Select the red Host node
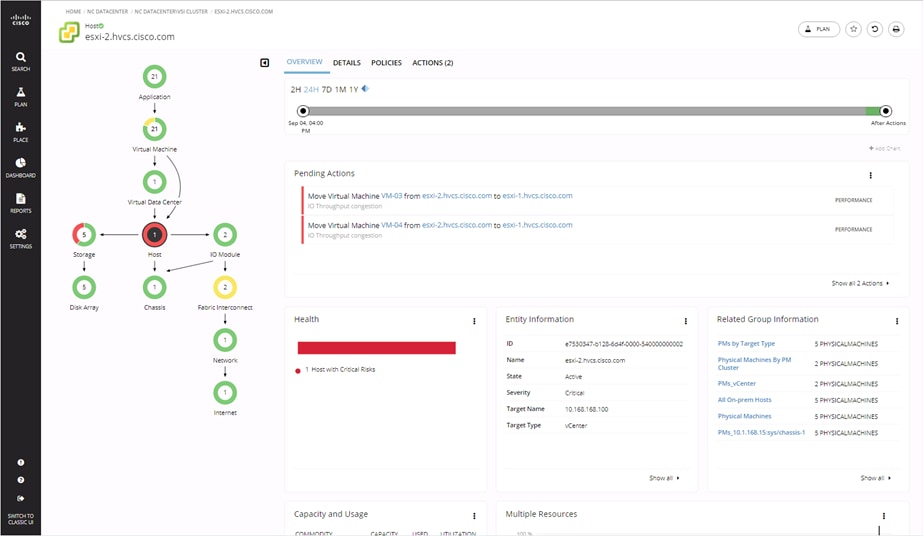923x536 pixels. (x=155, y=235)
